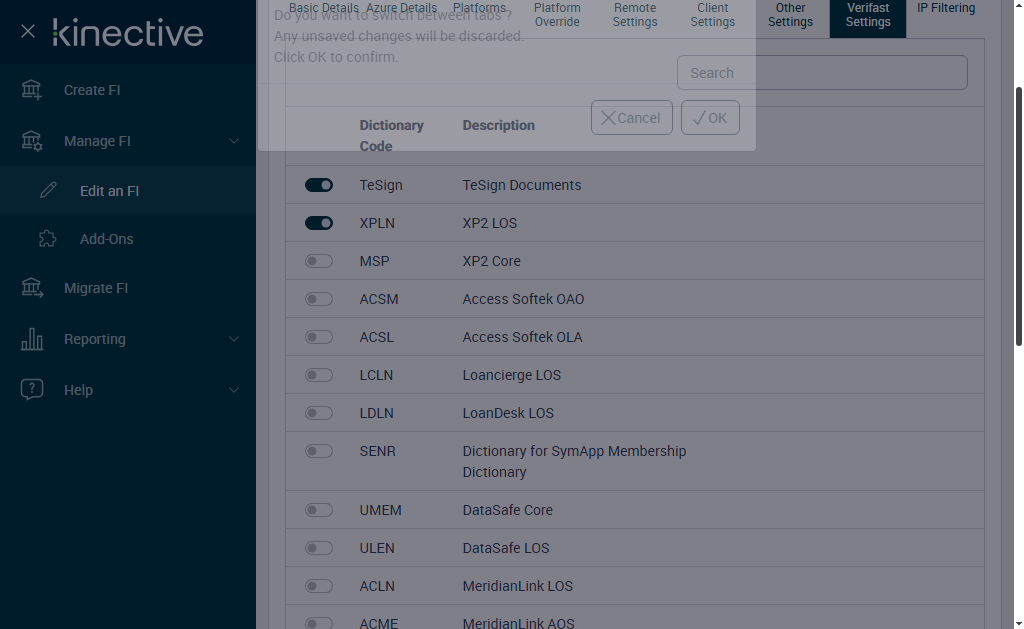
Task: Open the Platform Override tab
Action: click(x=557, y=15)
